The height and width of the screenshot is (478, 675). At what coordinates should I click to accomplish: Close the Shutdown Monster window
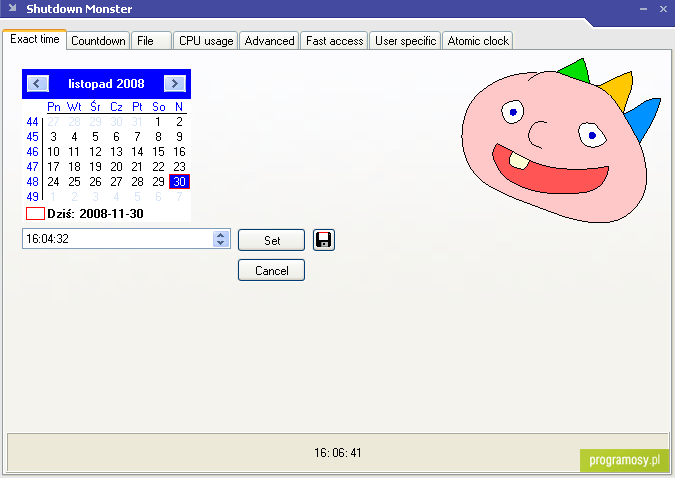[x=663, y=9]
